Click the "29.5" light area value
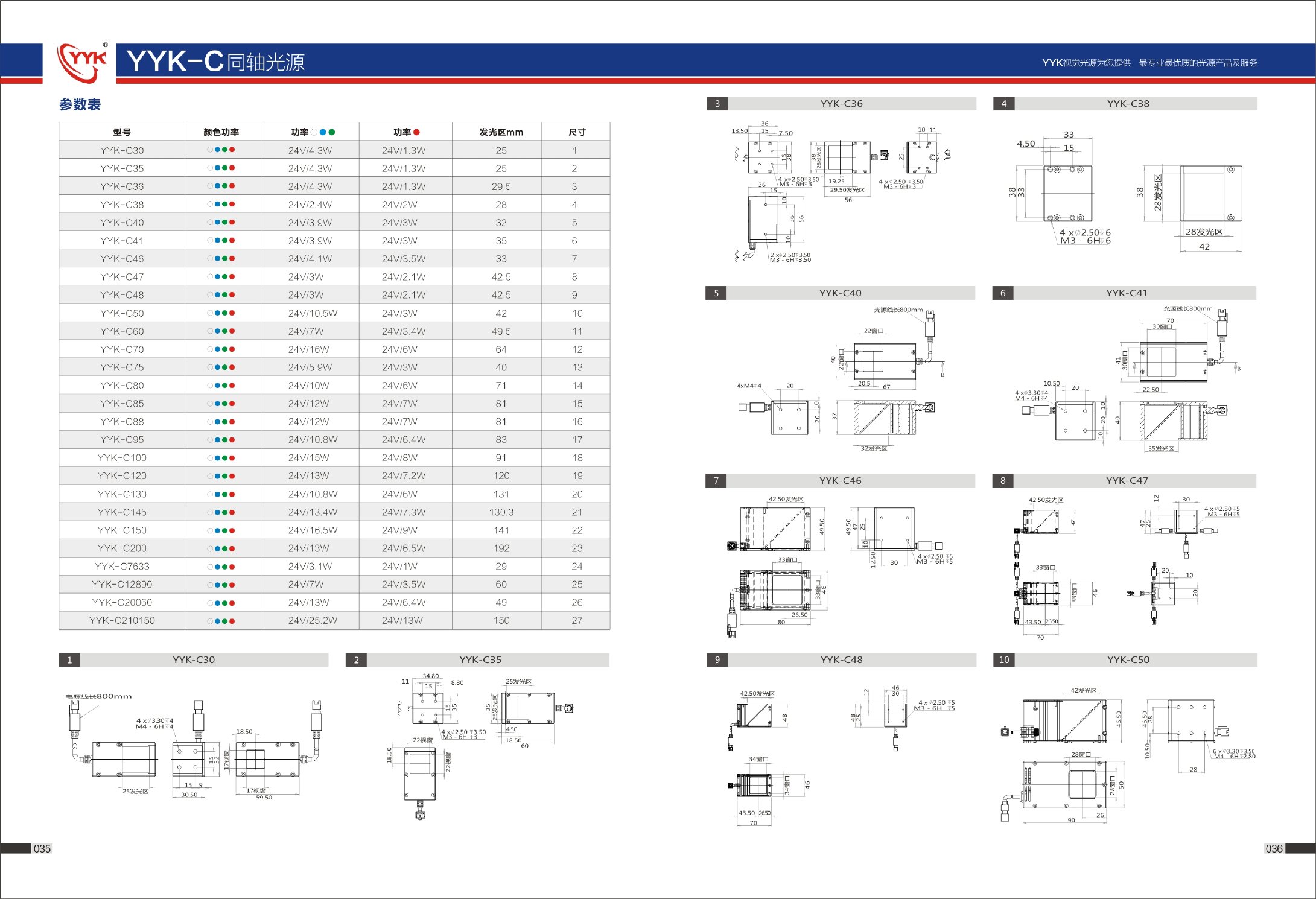Screen dimensions: 1316x899 coord(501,186)
